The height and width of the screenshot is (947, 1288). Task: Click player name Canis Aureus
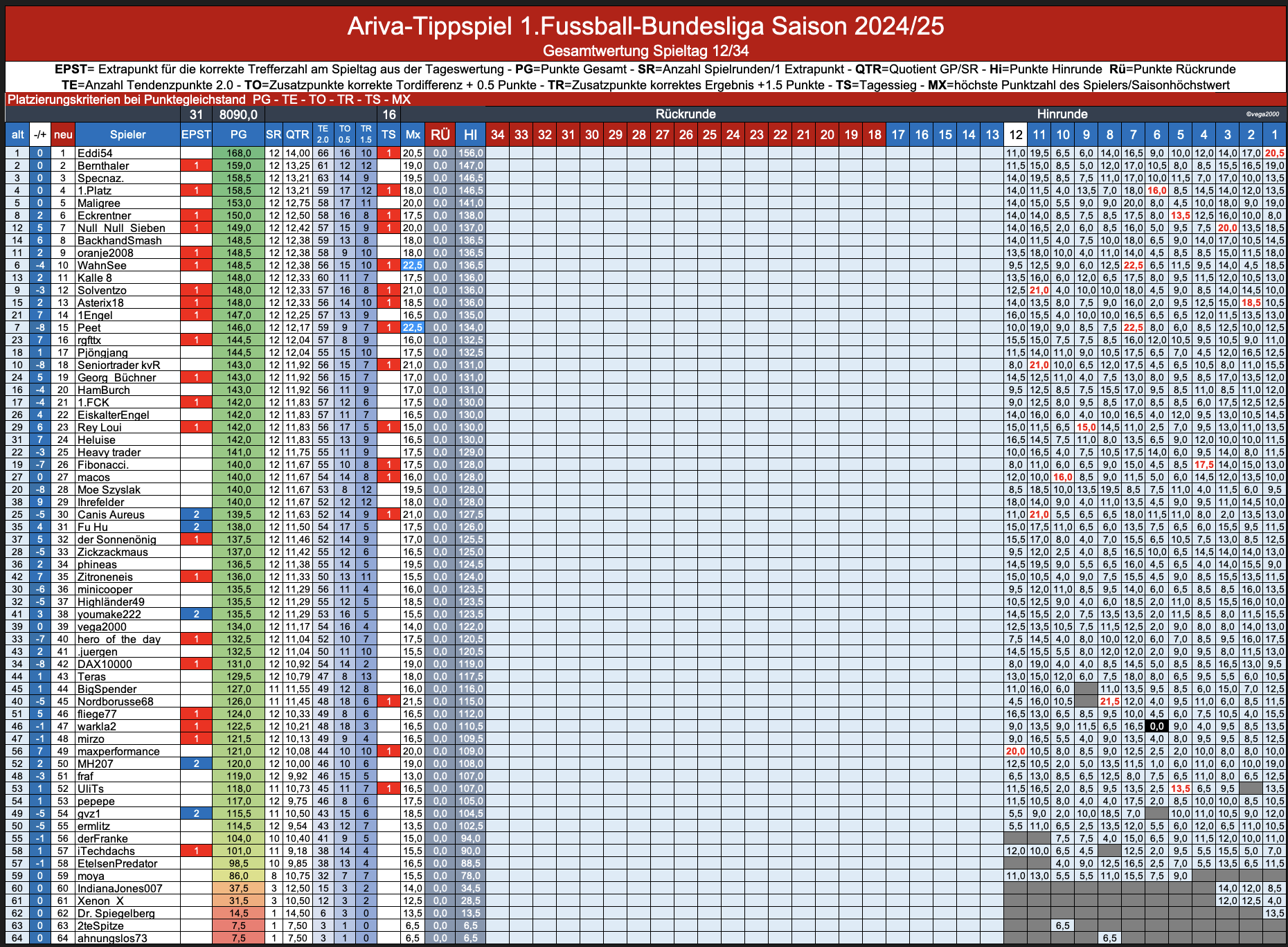coord(111,514)
